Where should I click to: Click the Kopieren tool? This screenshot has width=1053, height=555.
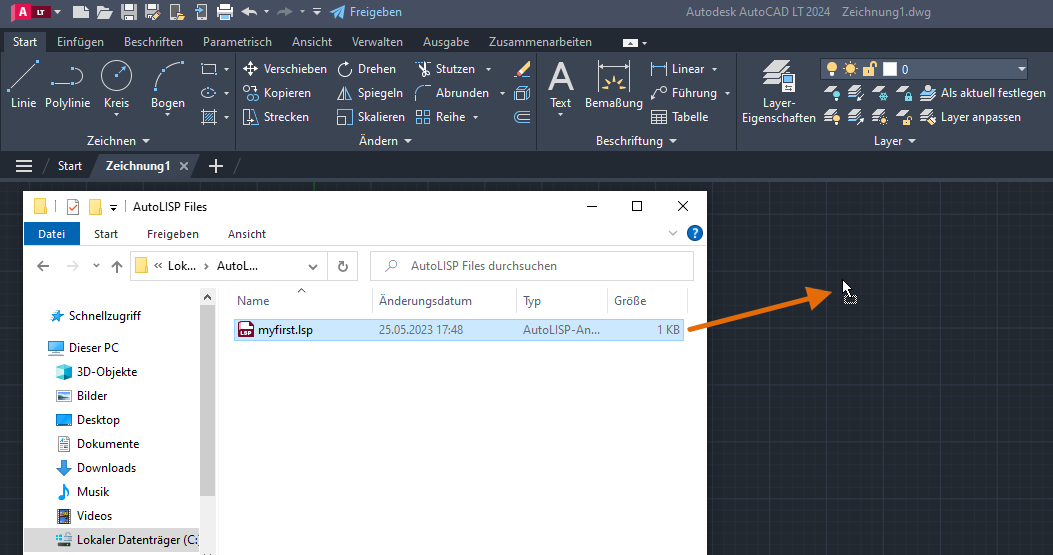tap(277, 93)
